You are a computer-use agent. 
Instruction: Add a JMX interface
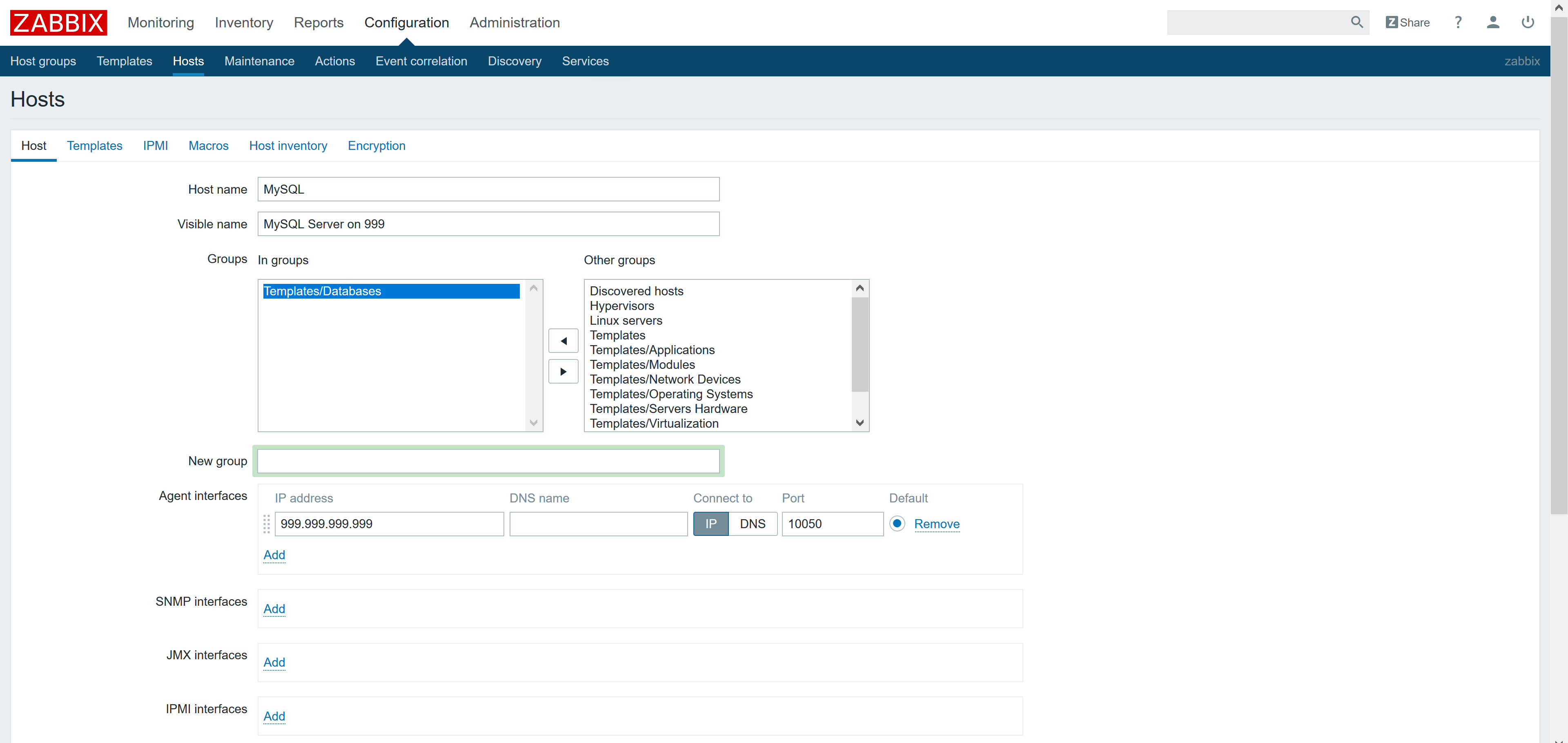[x=274, y=662]
